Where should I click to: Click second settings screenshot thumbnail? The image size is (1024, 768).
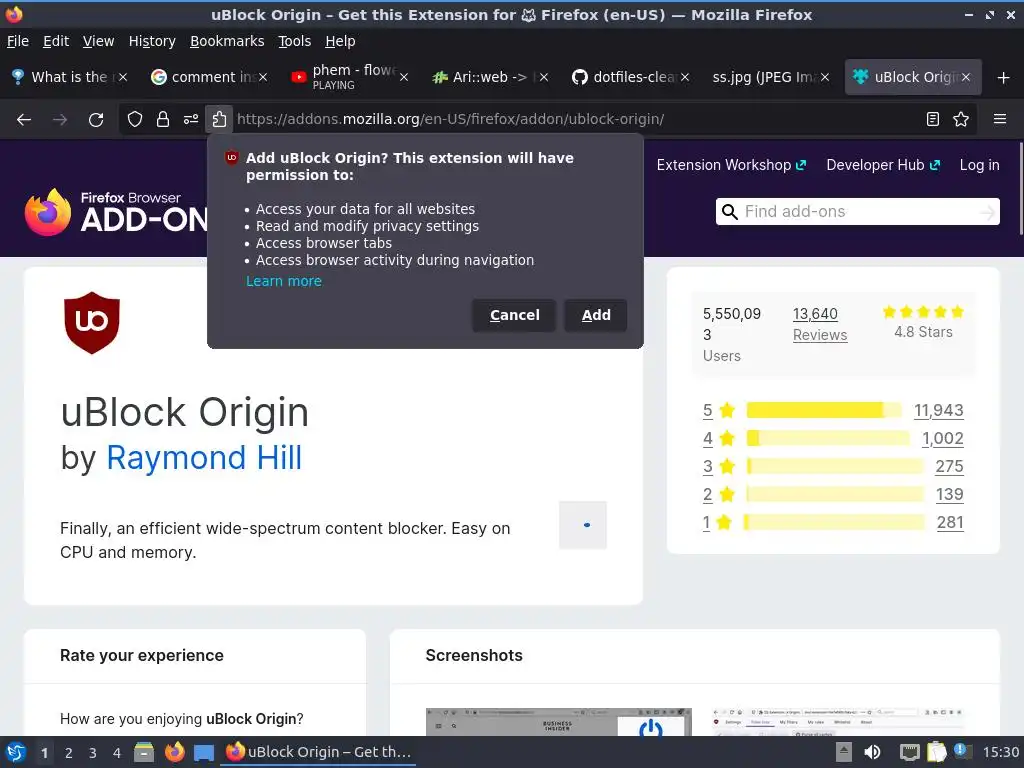point(838,722)
